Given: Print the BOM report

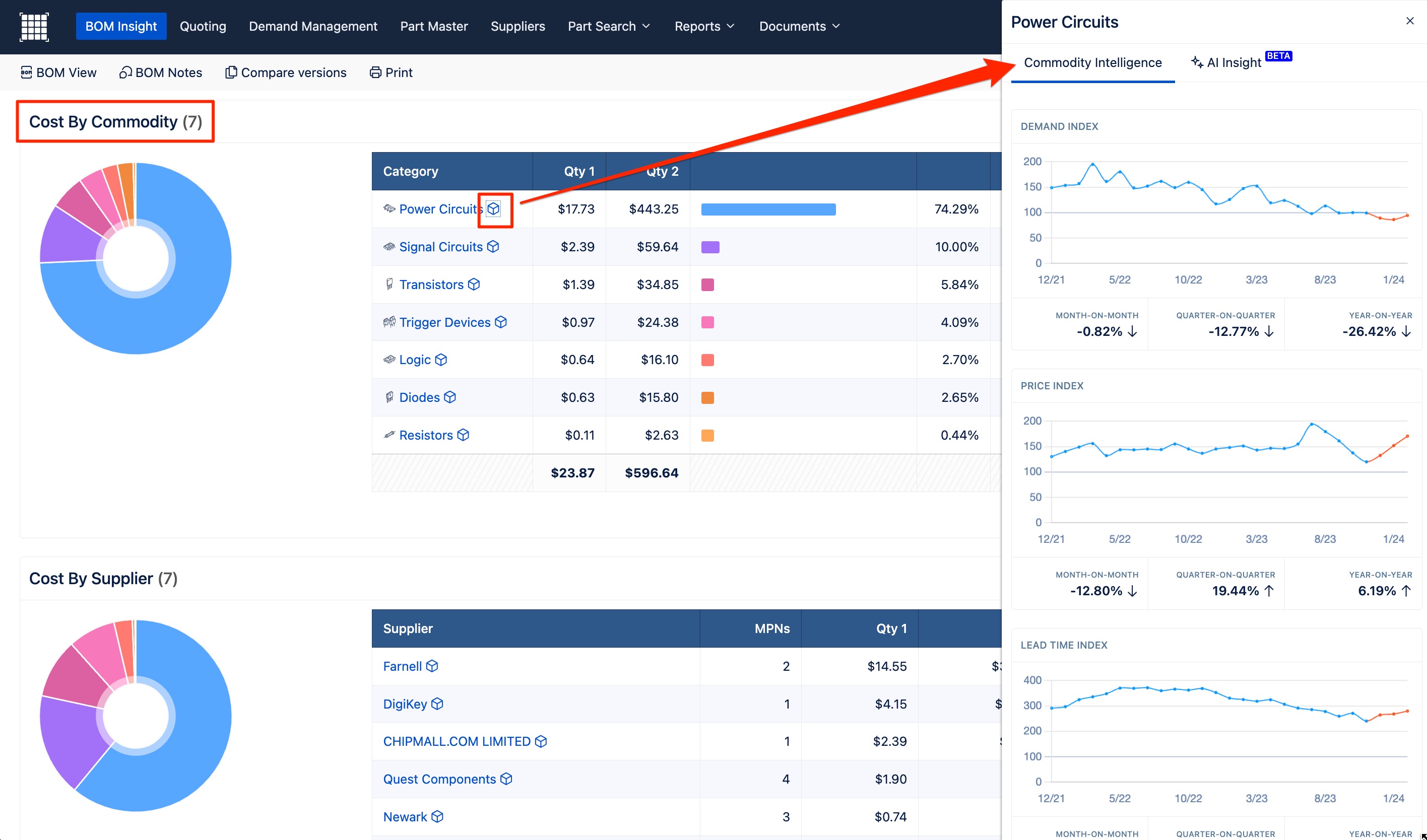Looking at the screenshot, I should [x=391, y=73].
